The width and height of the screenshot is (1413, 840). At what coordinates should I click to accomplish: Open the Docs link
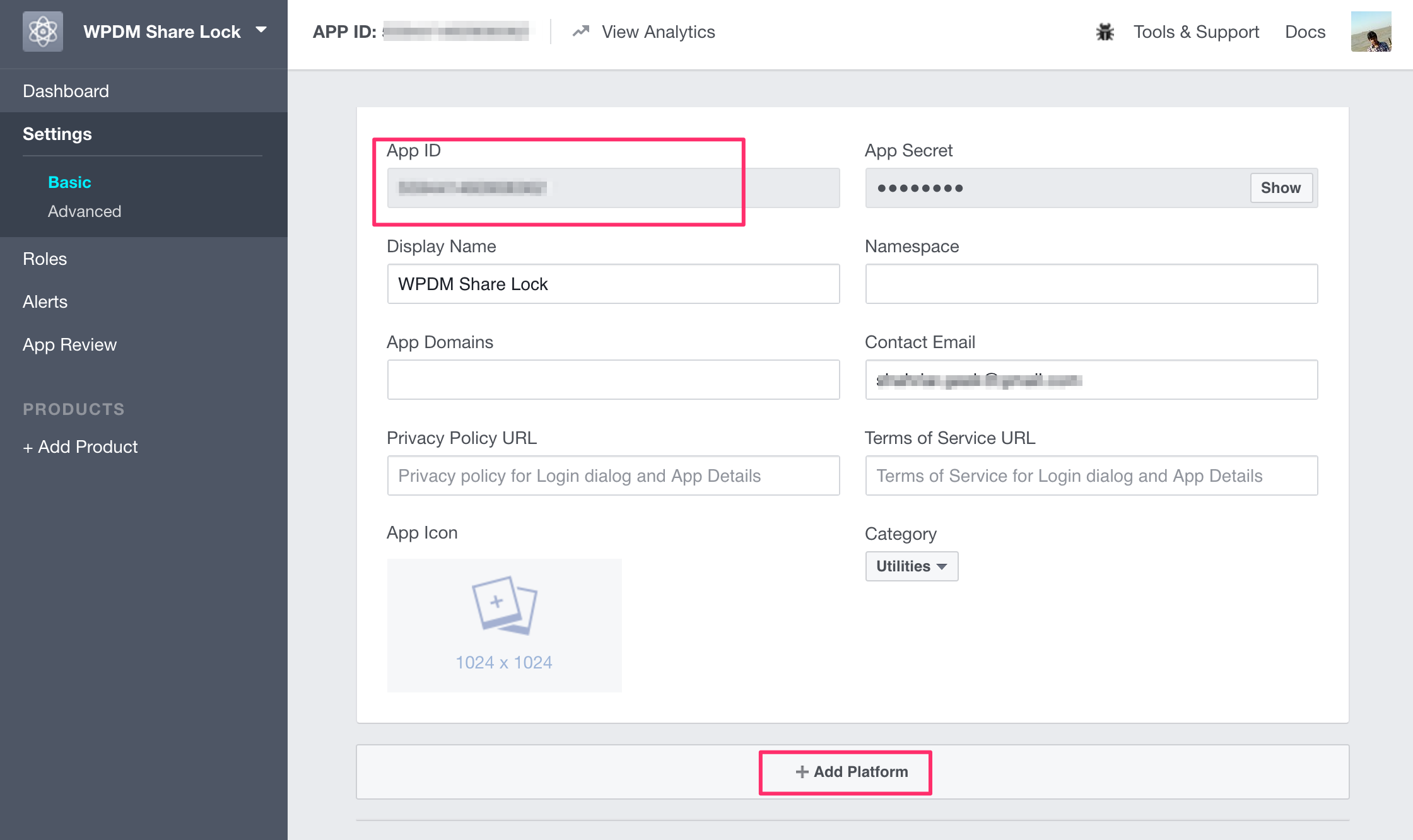point(1305,32)
